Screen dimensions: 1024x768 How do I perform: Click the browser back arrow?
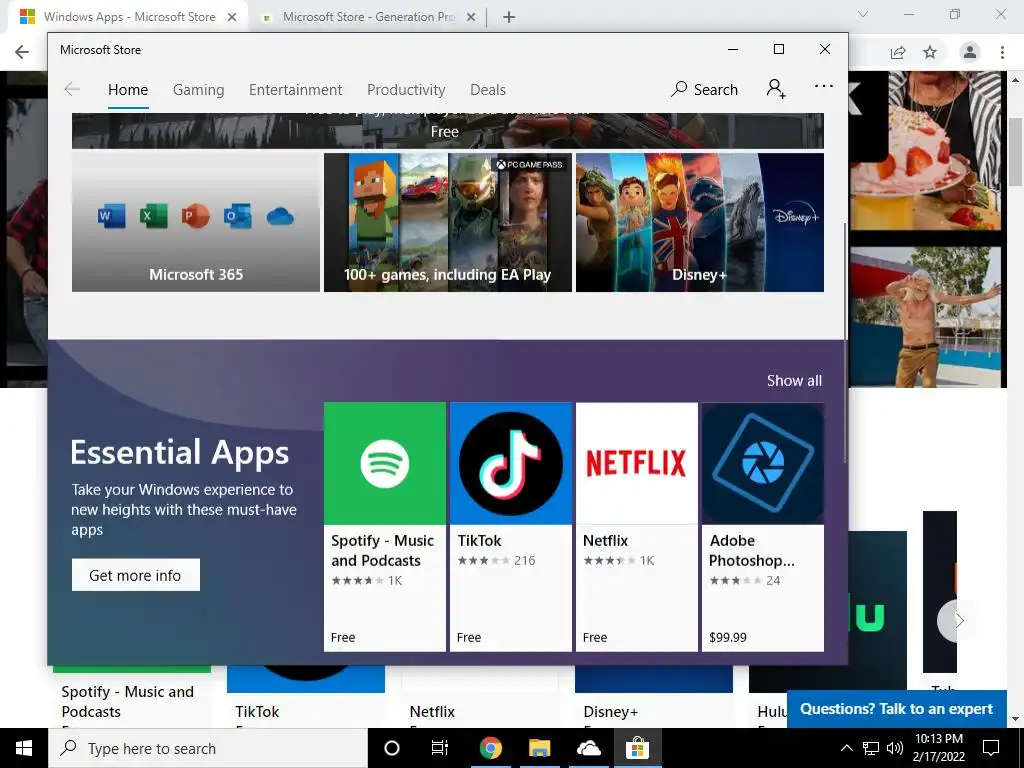pyautogui.click(x=22, y=52)
